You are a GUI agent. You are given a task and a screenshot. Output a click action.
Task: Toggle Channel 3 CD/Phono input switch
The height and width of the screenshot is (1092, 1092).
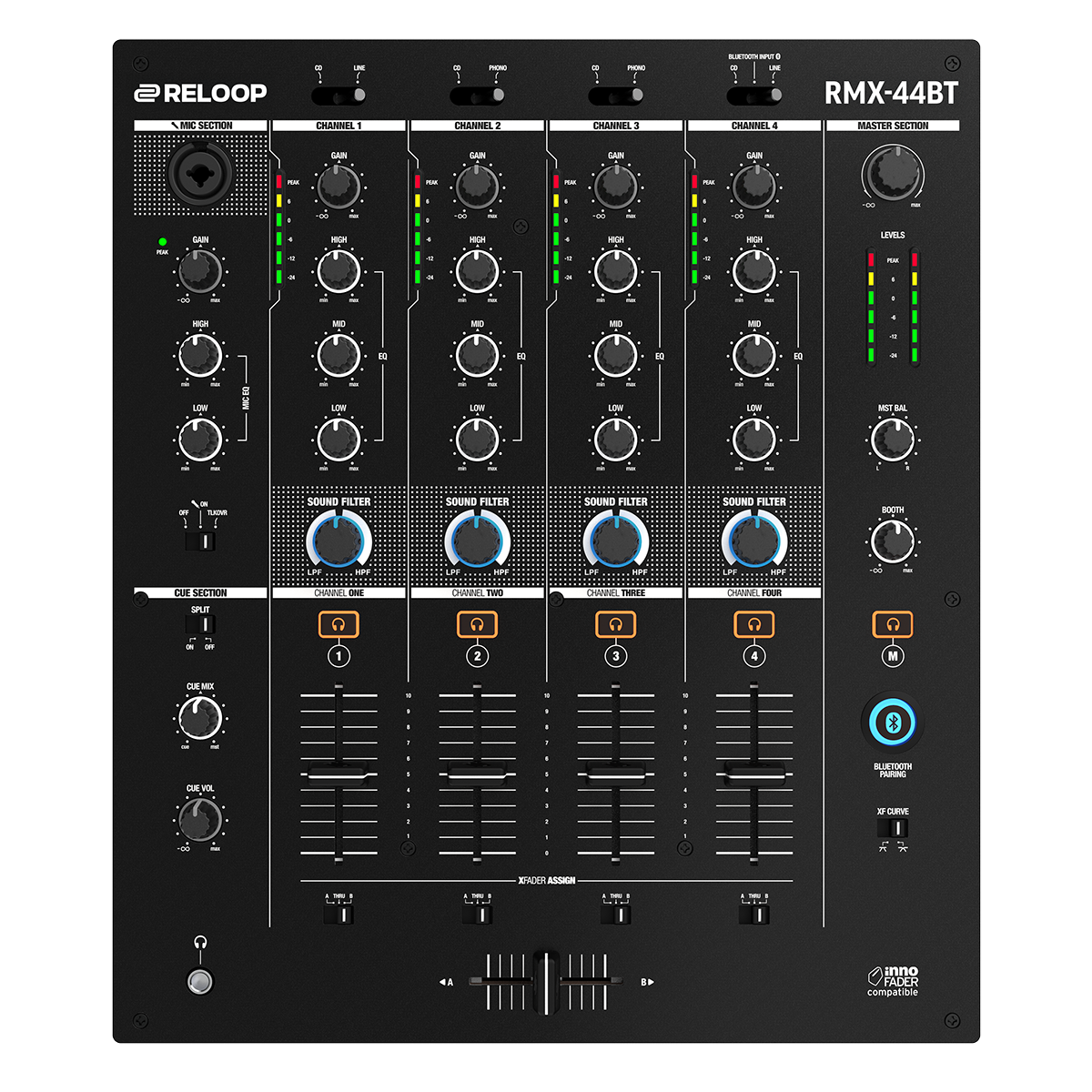pos(616,95)
